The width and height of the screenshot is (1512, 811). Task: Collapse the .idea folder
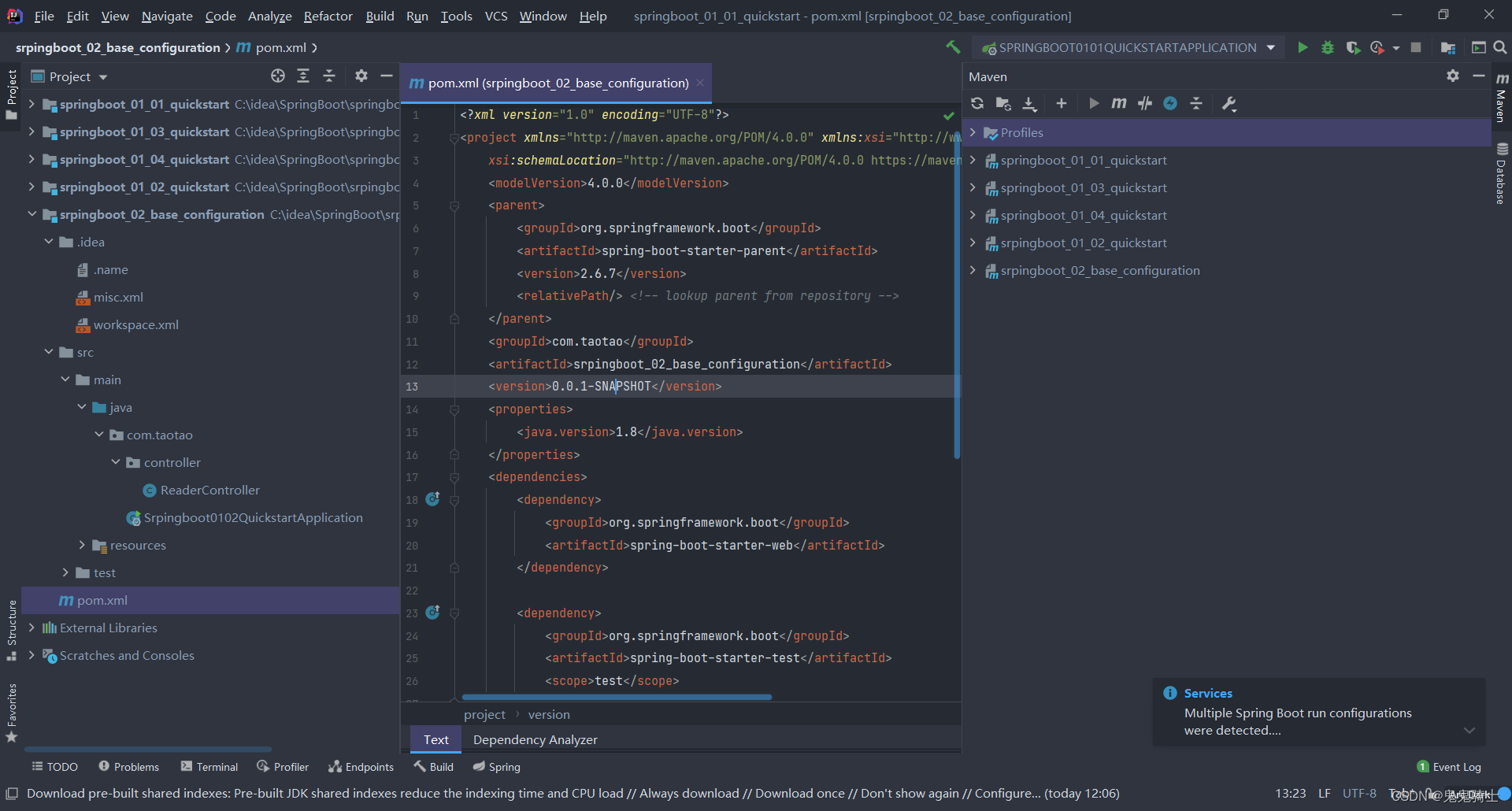click(x=49, y=242)
